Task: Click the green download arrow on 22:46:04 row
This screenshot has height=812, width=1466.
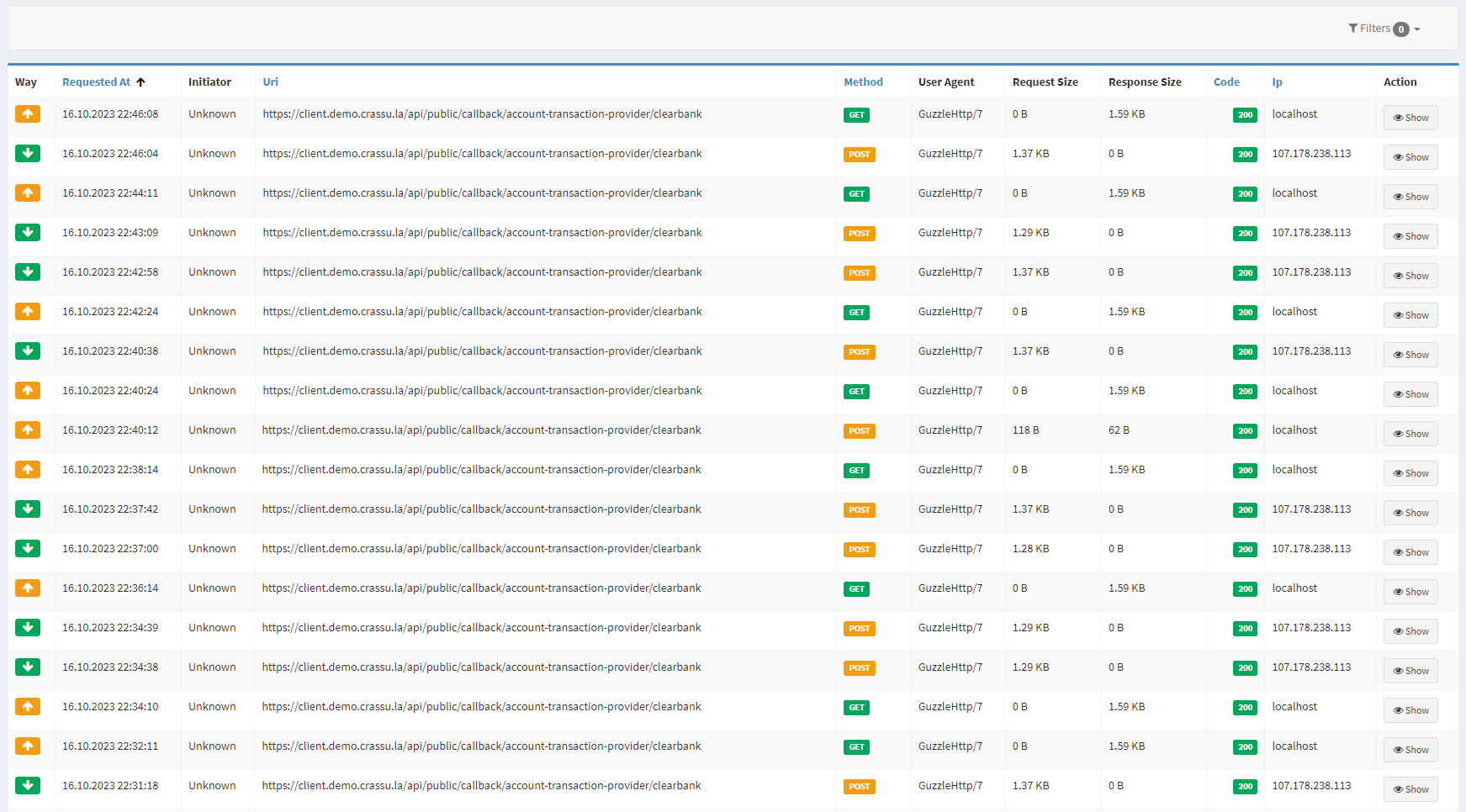Action: pos(28,154)
